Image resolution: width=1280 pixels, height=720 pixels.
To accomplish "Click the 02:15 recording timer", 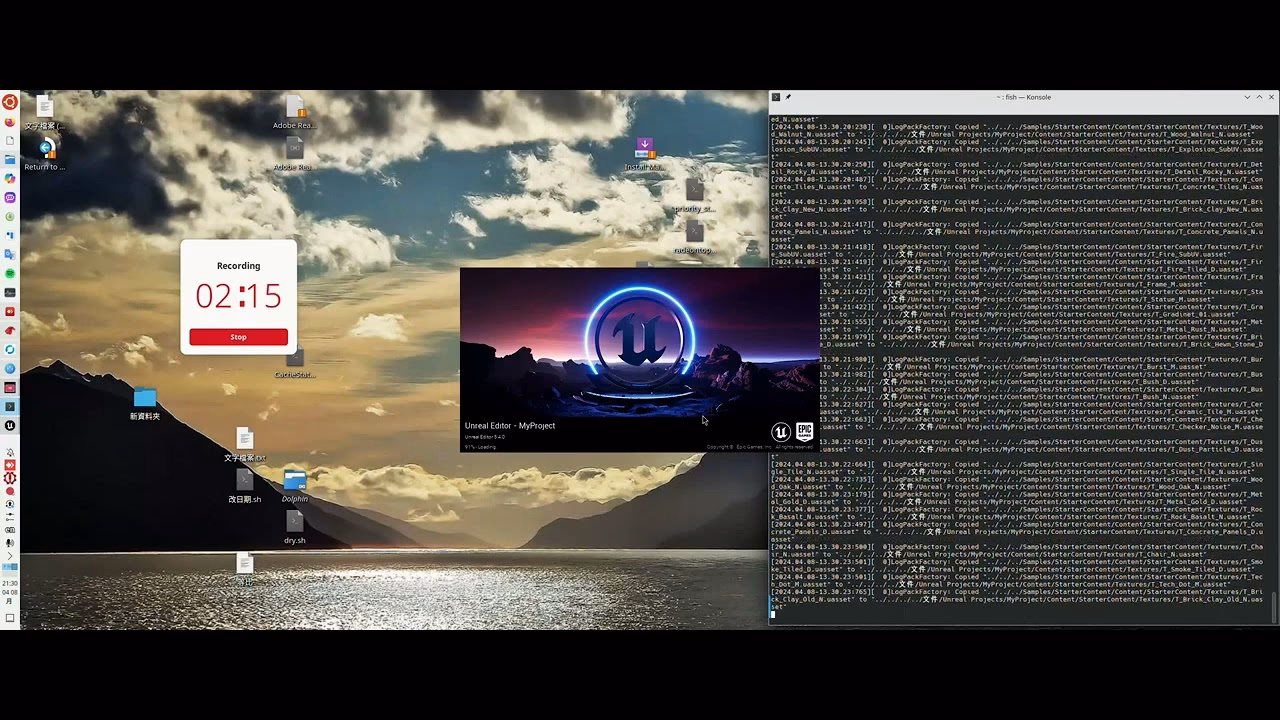I will click(238, 296).
